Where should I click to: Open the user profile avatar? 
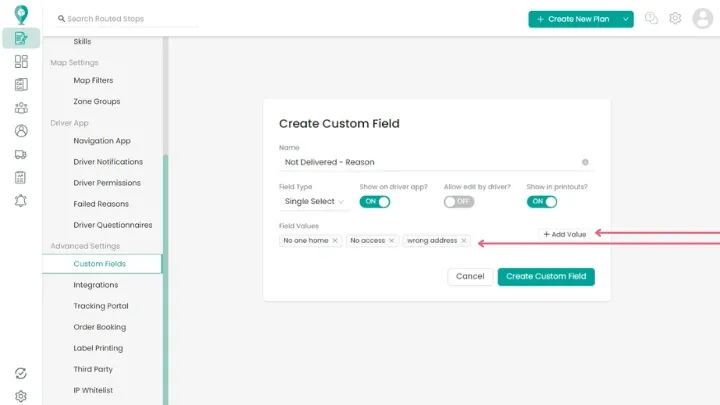(x=702, y=18)
